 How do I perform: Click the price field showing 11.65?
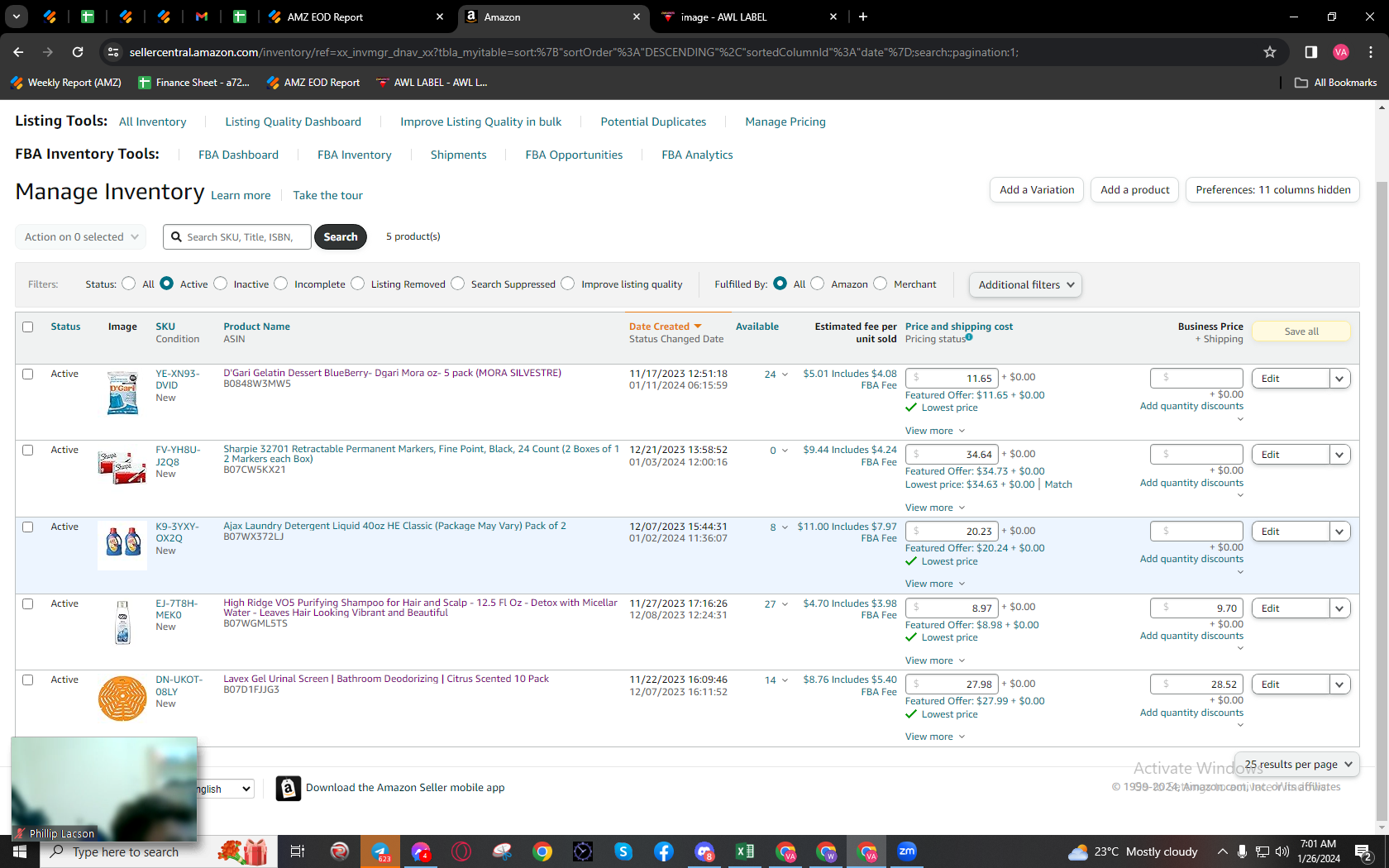point(952,379)
